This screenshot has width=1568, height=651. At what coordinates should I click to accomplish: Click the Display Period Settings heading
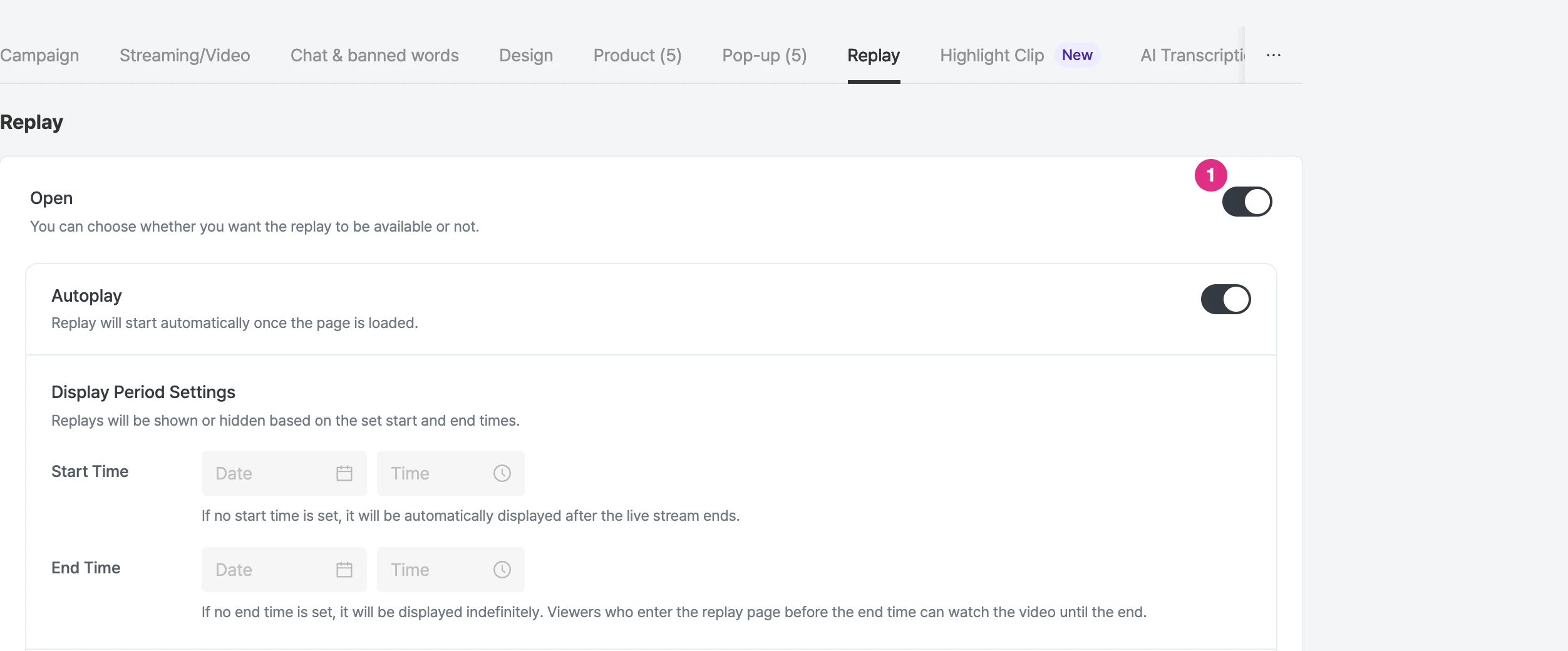coord(143,392)
